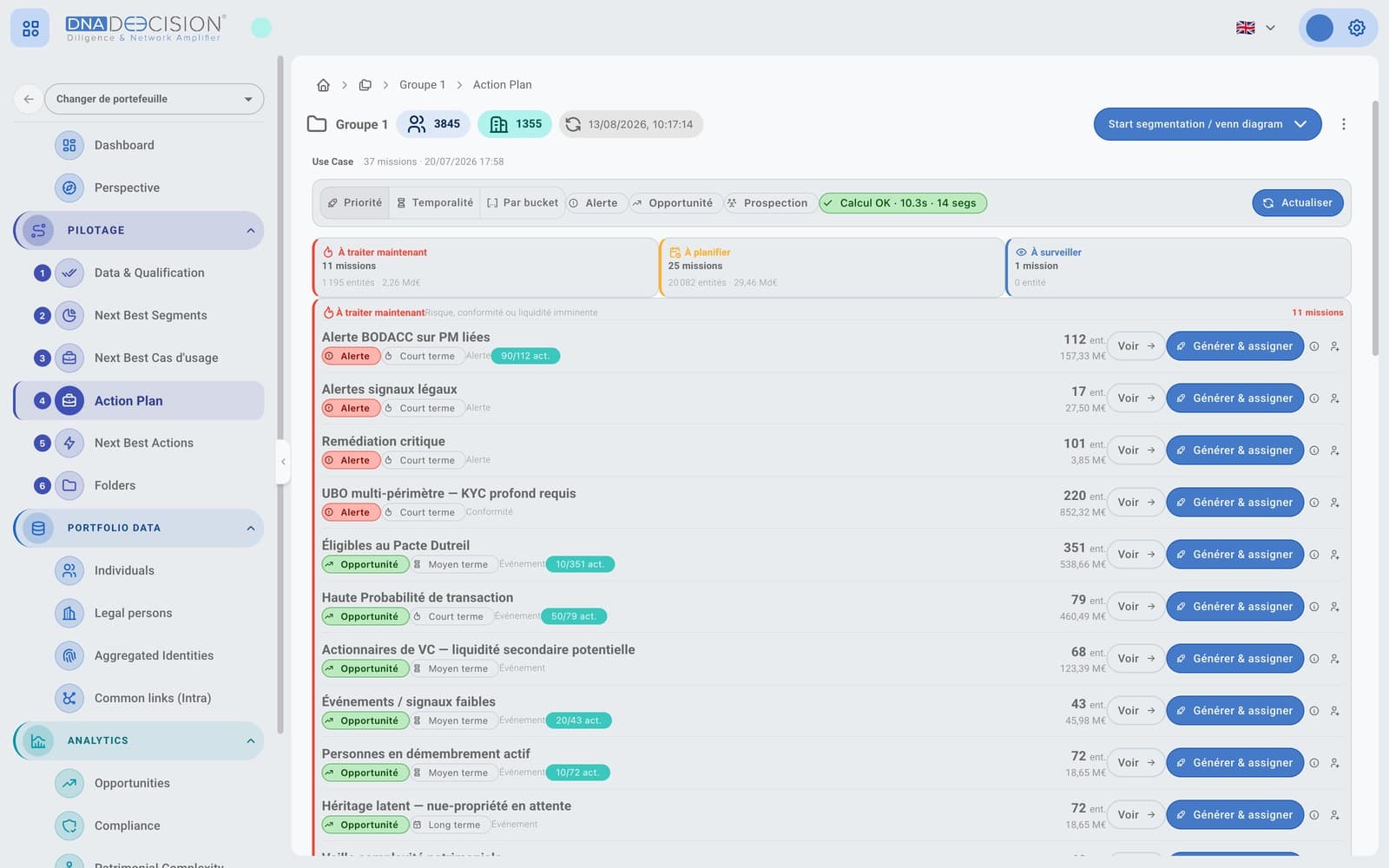Image resolution: width=1389 pixels, height=868 pixels.
Task: Click the Next Best Actions lightning icon
Action: 69,443
